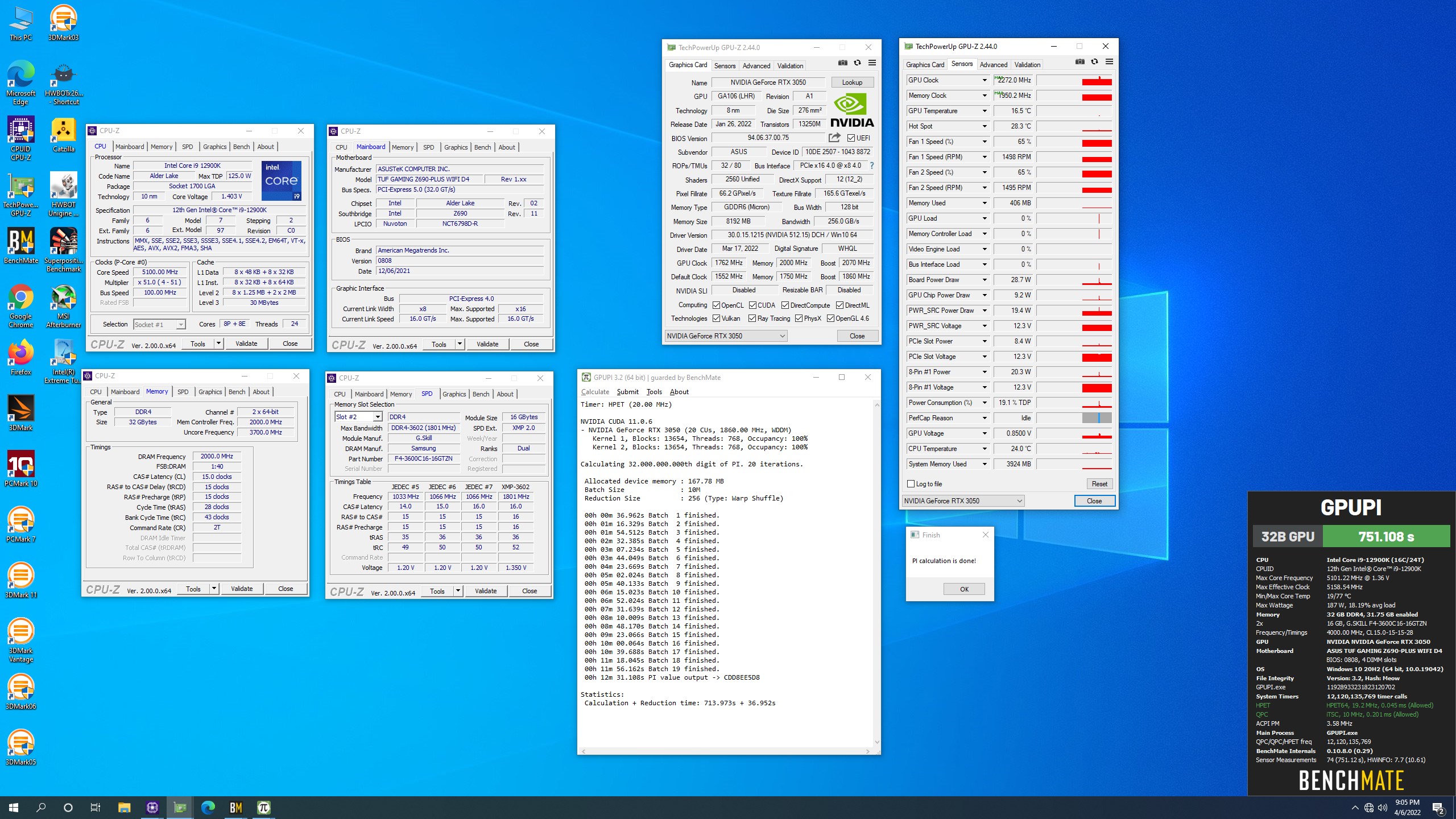Click OK in the Finish dialog
Screen dimensions: 1456x819
pos(964,589)
